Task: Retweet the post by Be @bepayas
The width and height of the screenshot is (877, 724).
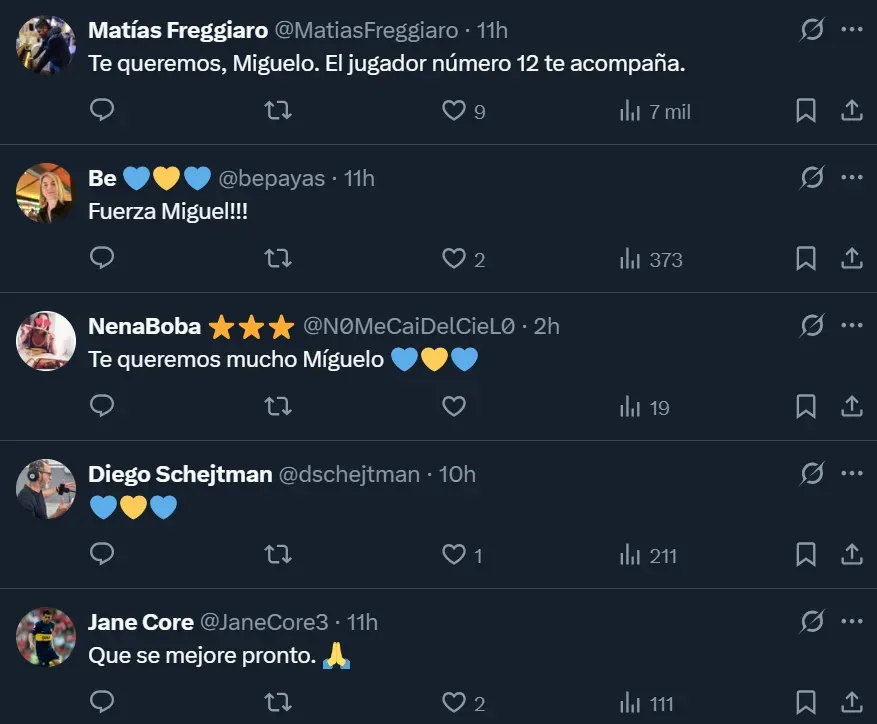Action: coord(278,259)
